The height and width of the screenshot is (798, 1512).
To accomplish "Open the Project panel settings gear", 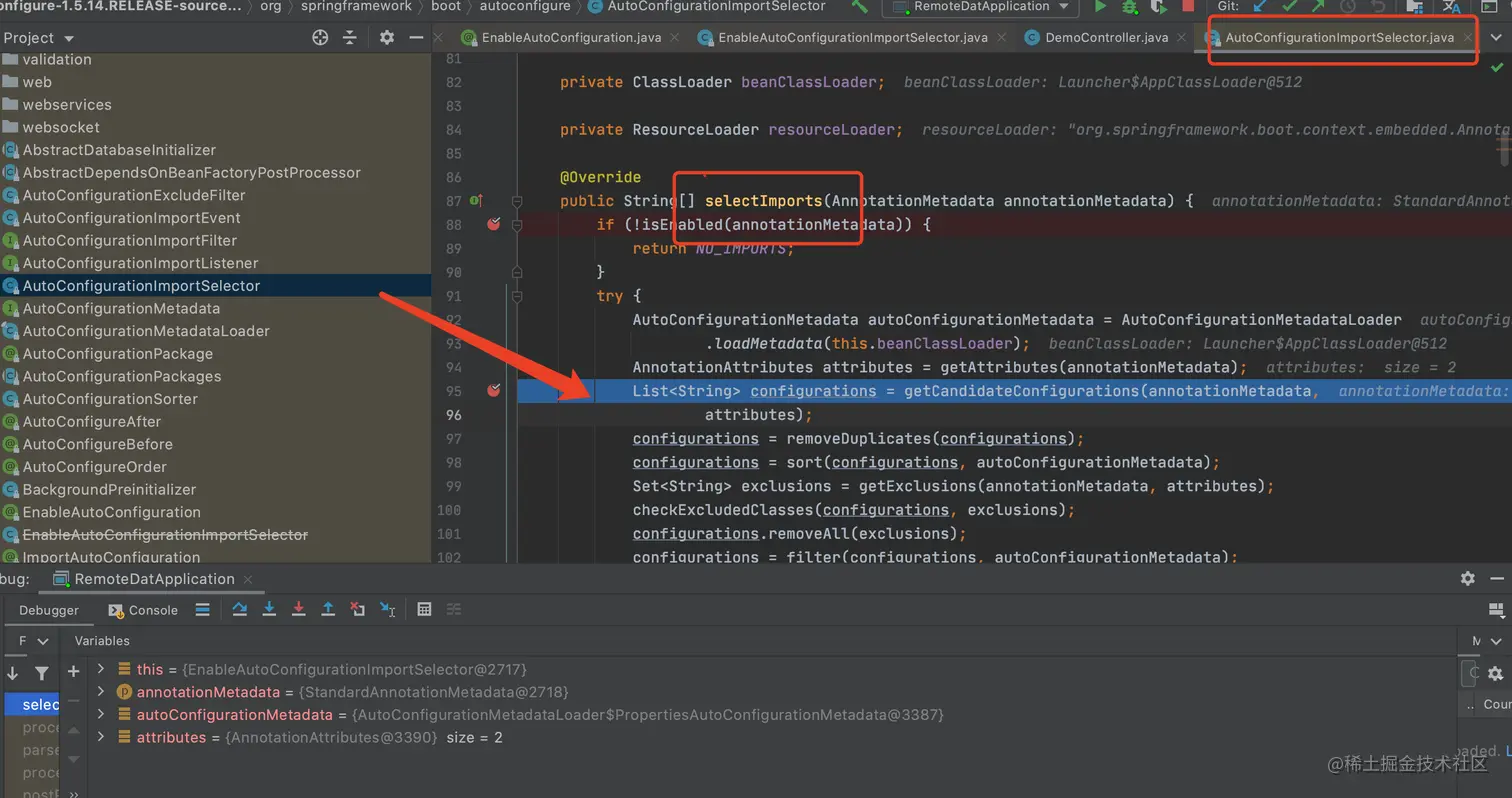I will (x=387, y=38).
